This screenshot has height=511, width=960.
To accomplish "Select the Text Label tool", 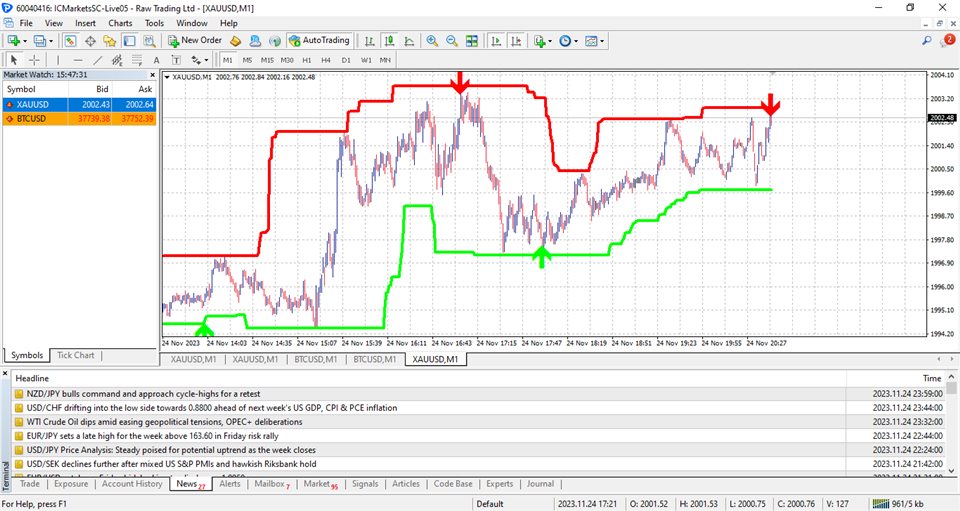I will pyautogui.click(x=176, y=60).
